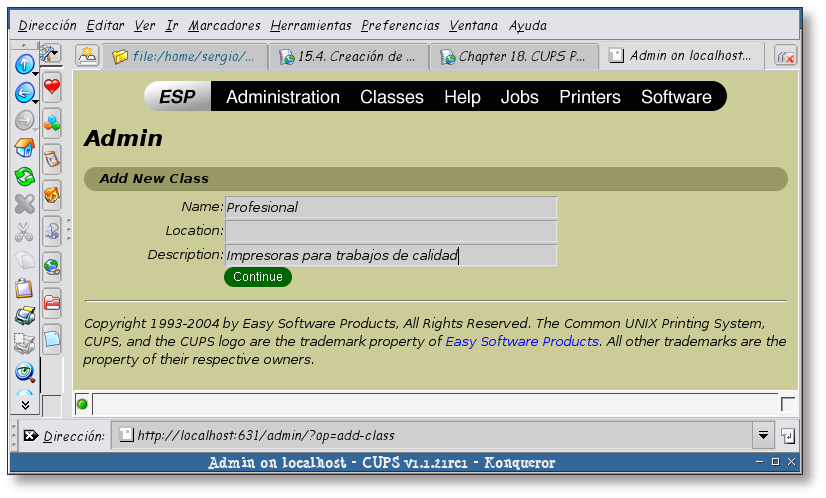Toggle the checkbox in the status bar

pos(788,404)
